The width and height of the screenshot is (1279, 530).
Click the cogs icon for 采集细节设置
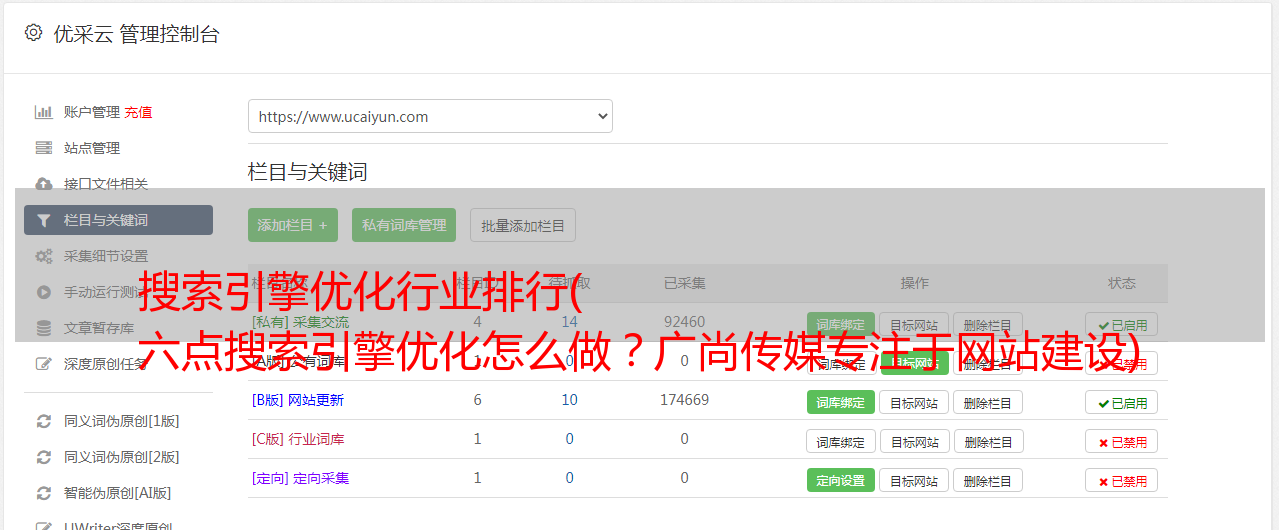pyautogui.click(x=43, y=256)
